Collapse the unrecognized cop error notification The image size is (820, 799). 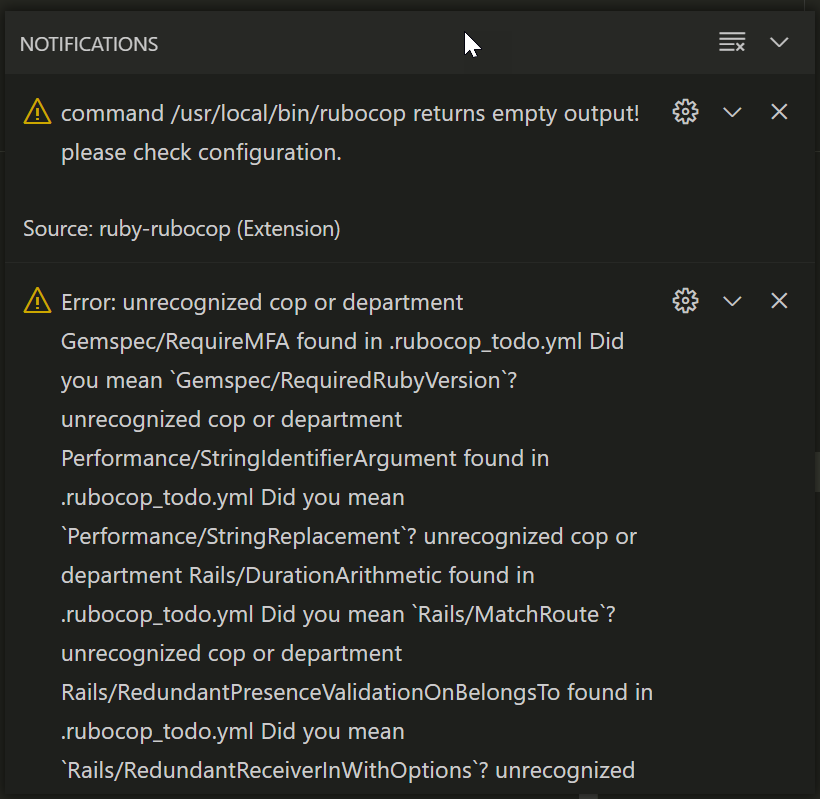732,301
